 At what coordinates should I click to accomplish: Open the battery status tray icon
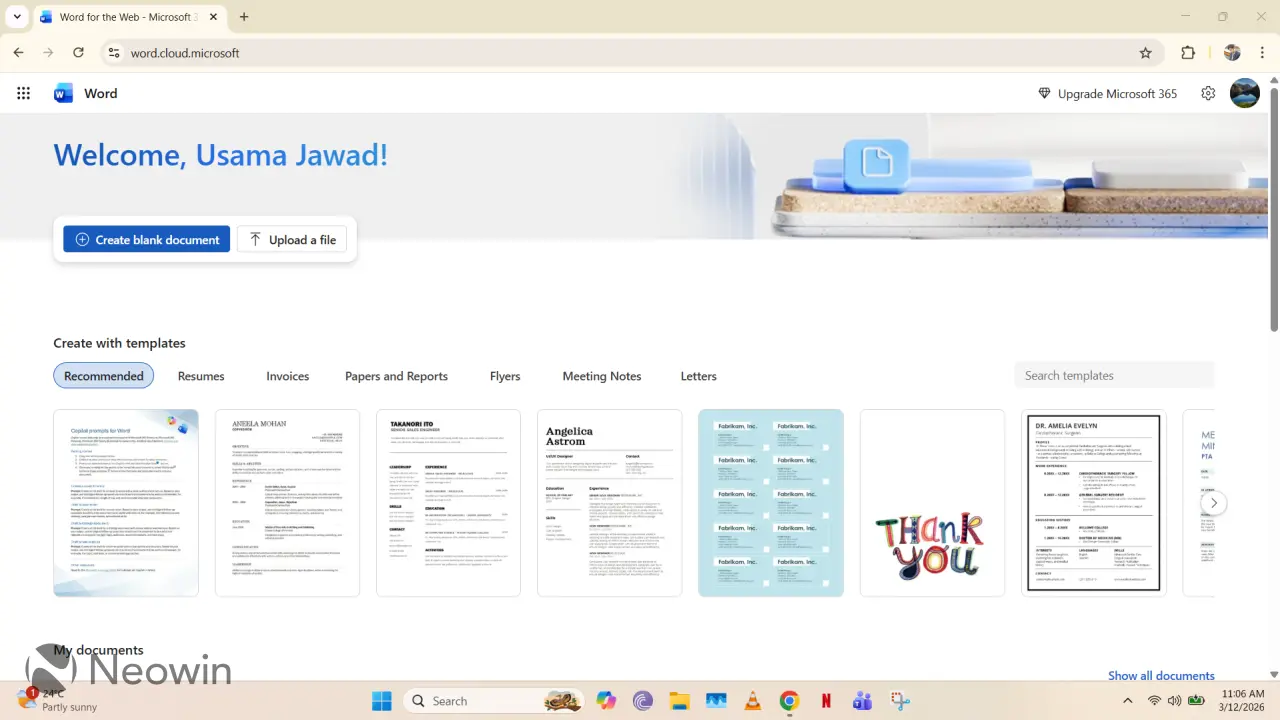(1196, 701)
